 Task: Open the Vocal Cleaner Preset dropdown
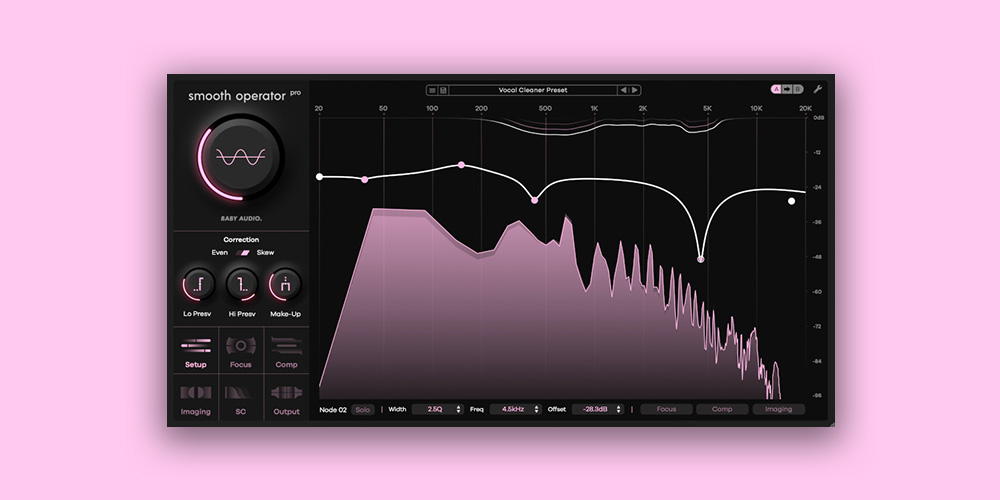(533, 91)
